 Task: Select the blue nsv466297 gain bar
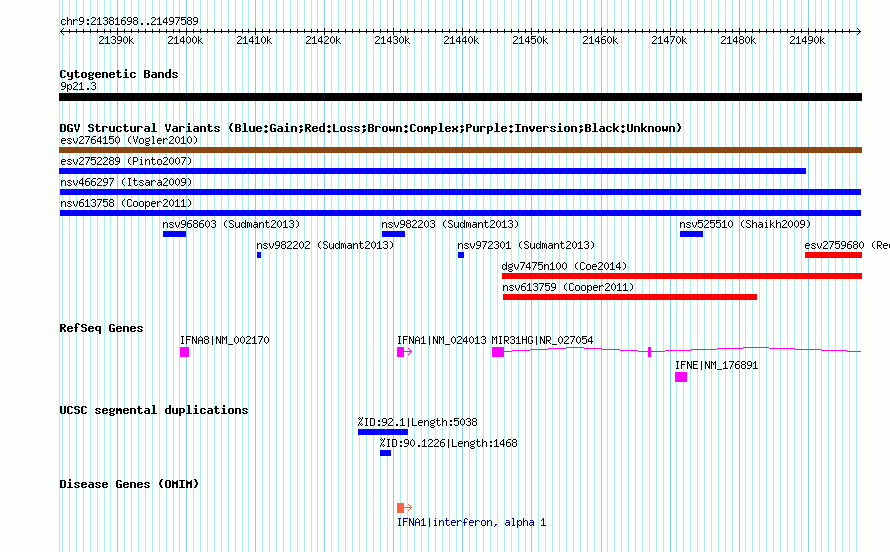point(460,192)
